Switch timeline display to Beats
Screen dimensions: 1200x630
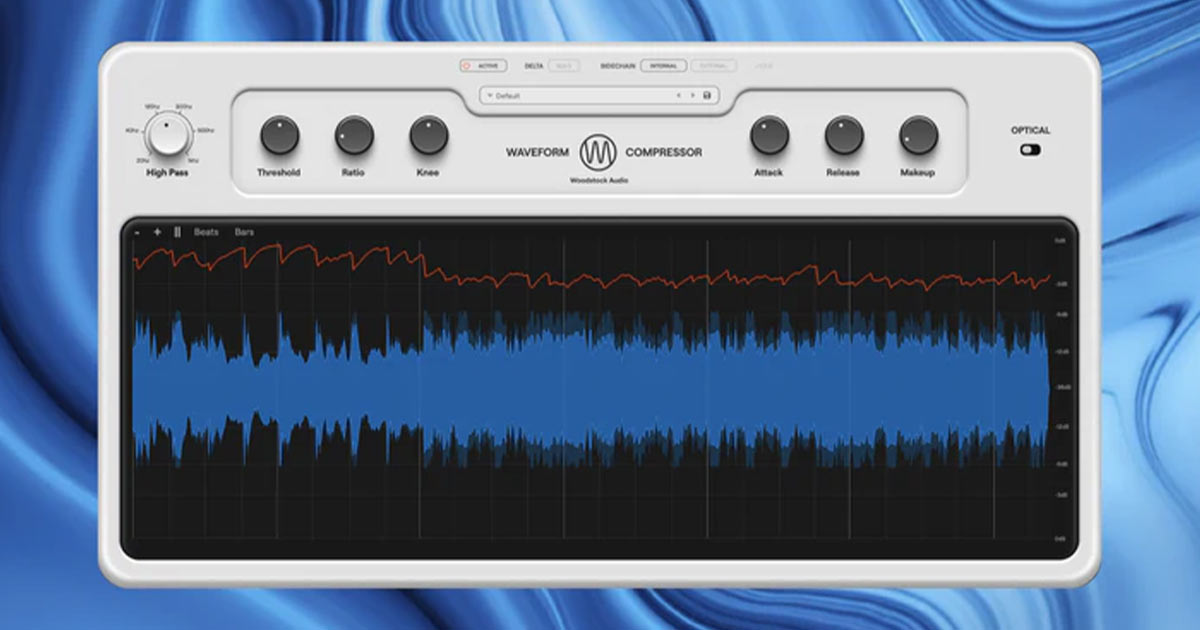click(x=206, y=231)
